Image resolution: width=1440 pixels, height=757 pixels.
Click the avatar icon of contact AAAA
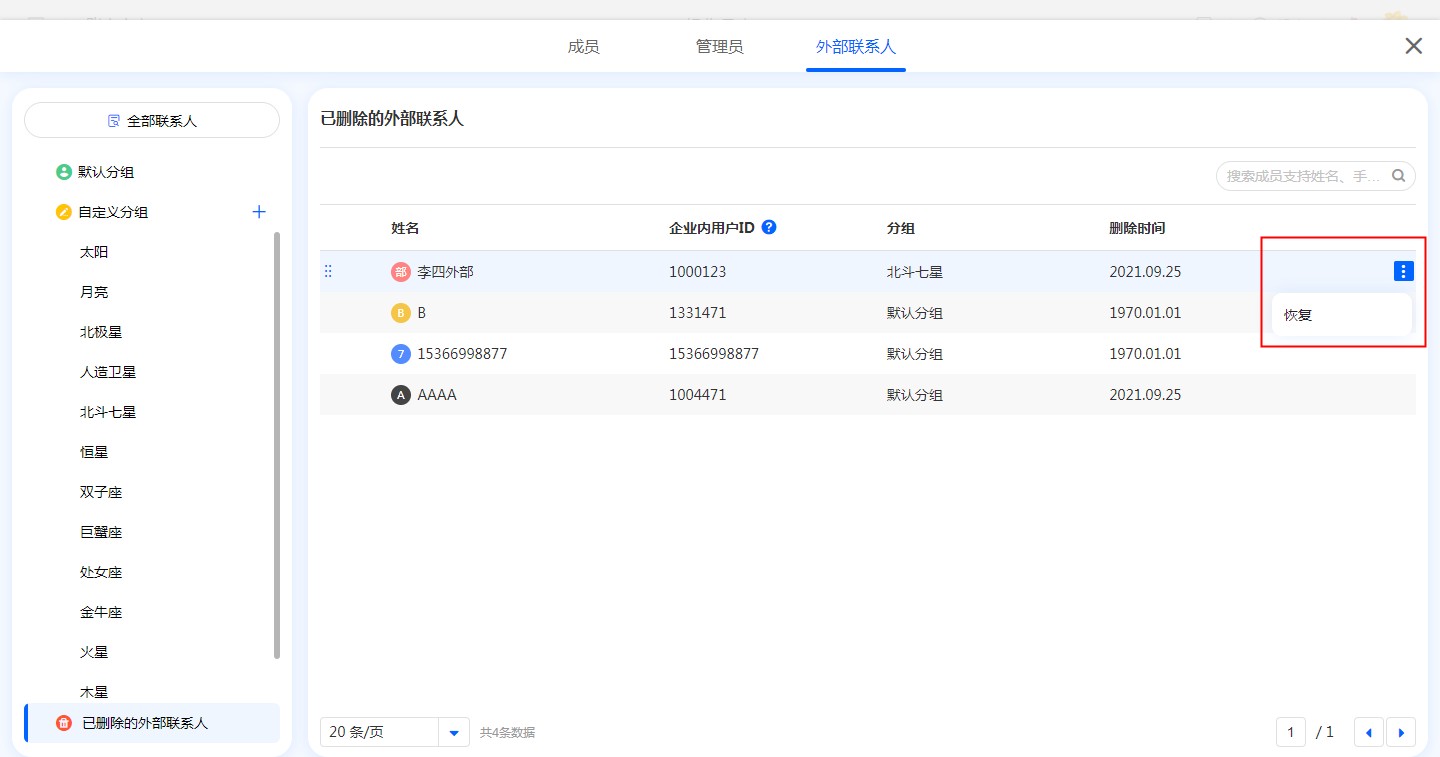401,395
